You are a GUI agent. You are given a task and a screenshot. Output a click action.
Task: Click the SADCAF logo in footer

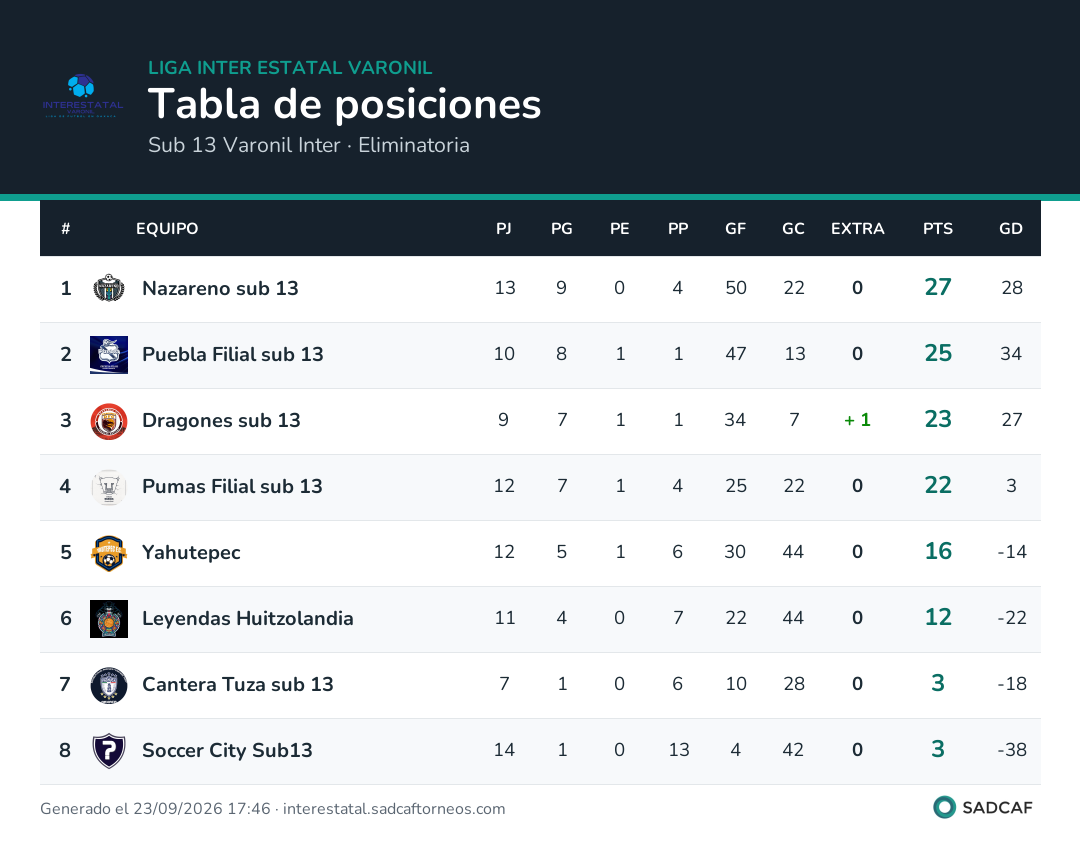pyautogui.click(x=983, y=808)
